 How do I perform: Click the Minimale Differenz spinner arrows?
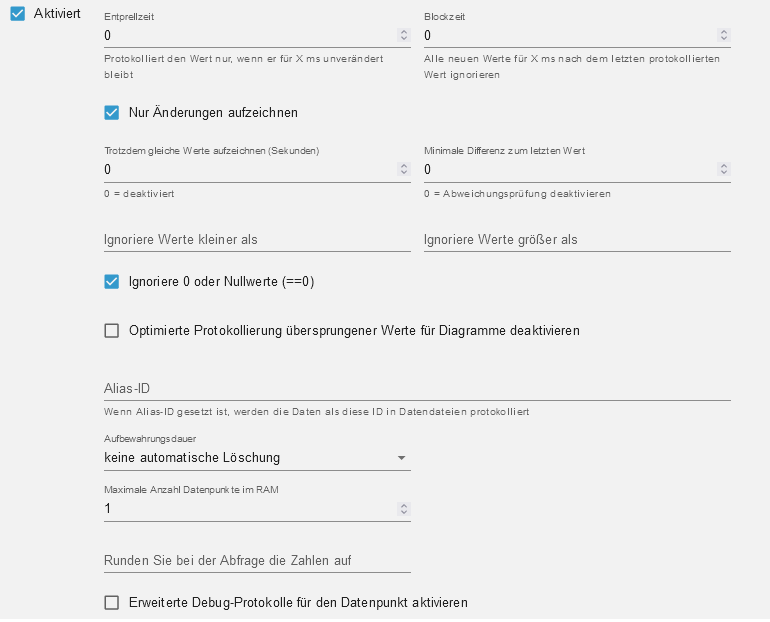(724, 169)
